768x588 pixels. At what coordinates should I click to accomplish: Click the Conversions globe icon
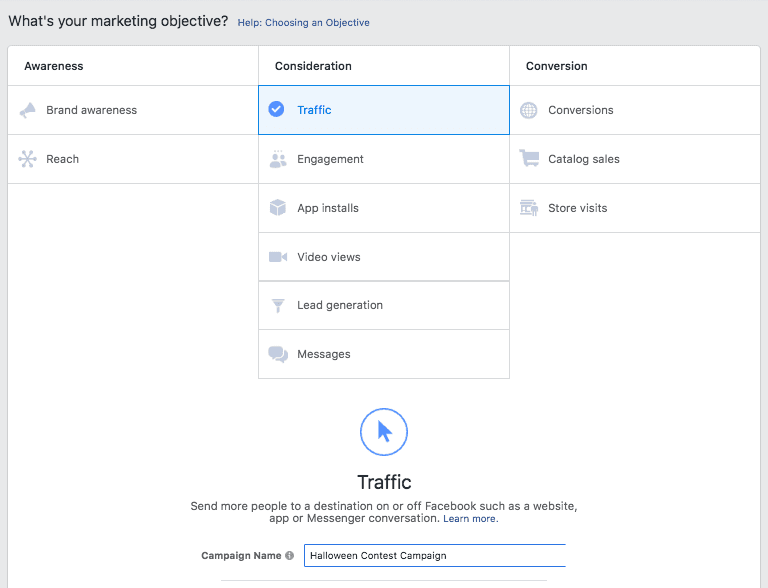[x=529, y=111]
